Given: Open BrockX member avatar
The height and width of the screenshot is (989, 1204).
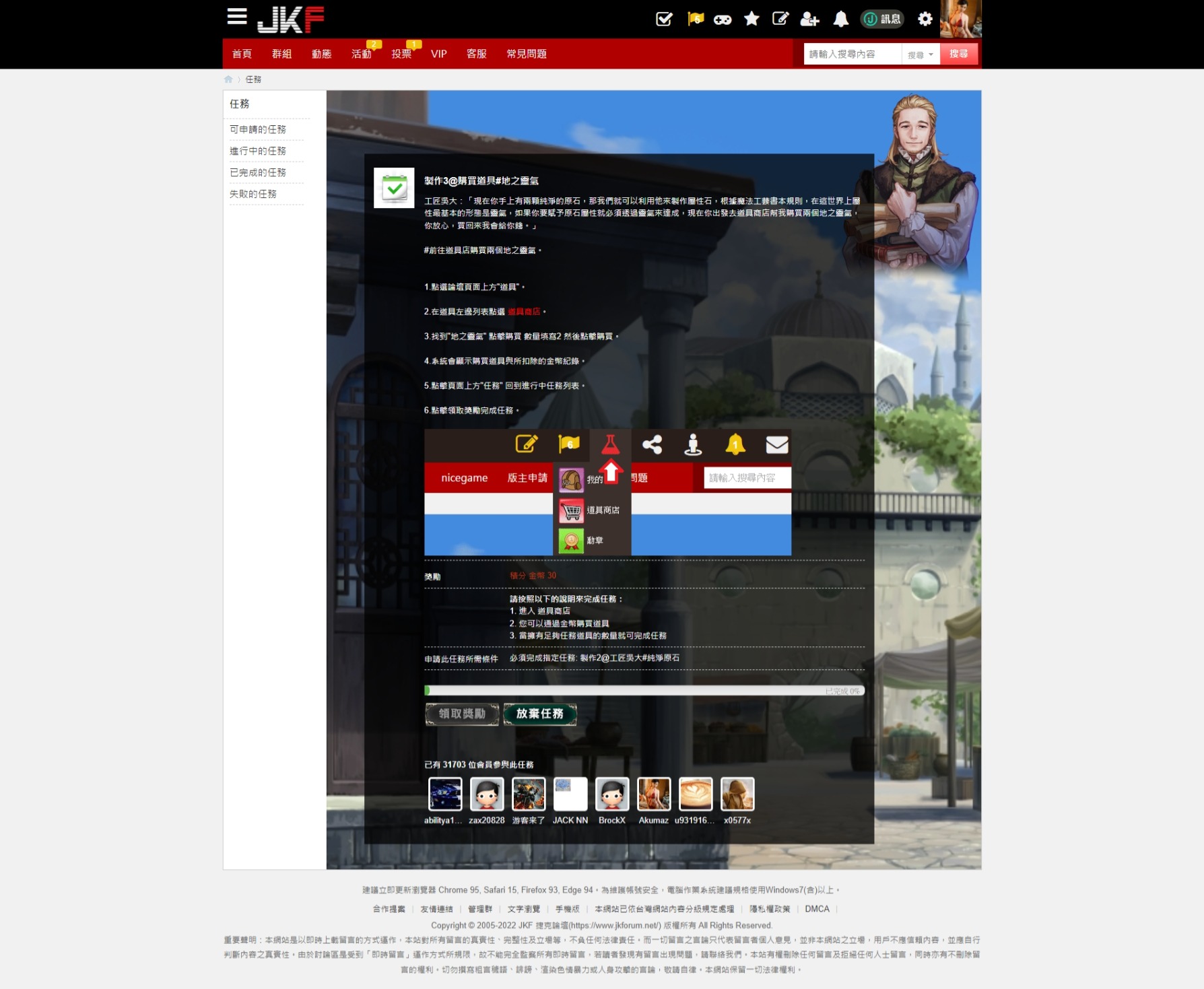Looking at the screenshot, I should tap(612, 794).
